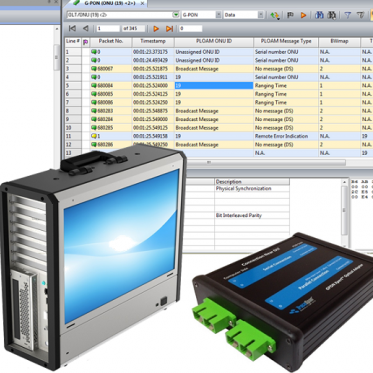
Task: Close the G-PON (ONU (19) <2>) tab
Action: point(142,3)
